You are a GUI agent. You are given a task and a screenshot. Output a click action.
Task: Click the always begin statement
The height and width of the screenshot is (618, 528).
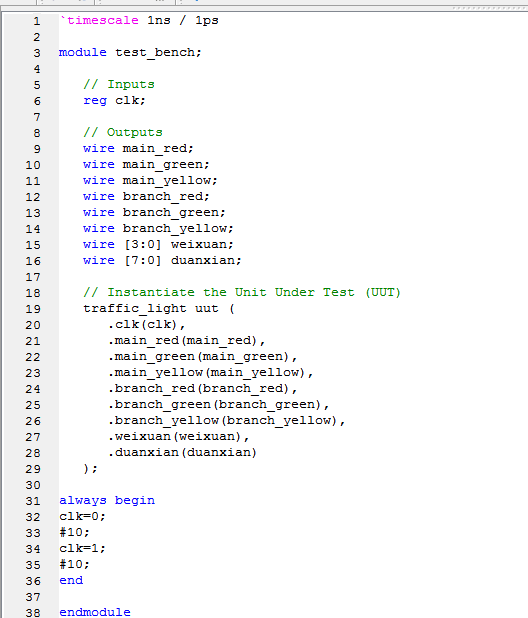tap(107, 501)
